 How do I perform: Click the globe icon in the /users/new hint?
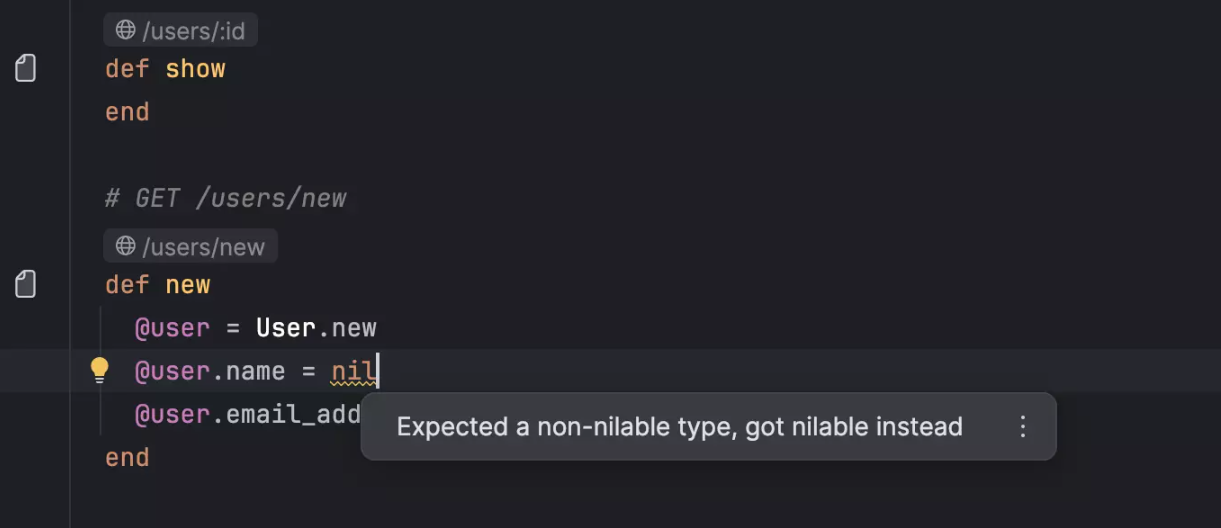click(126, 246)
